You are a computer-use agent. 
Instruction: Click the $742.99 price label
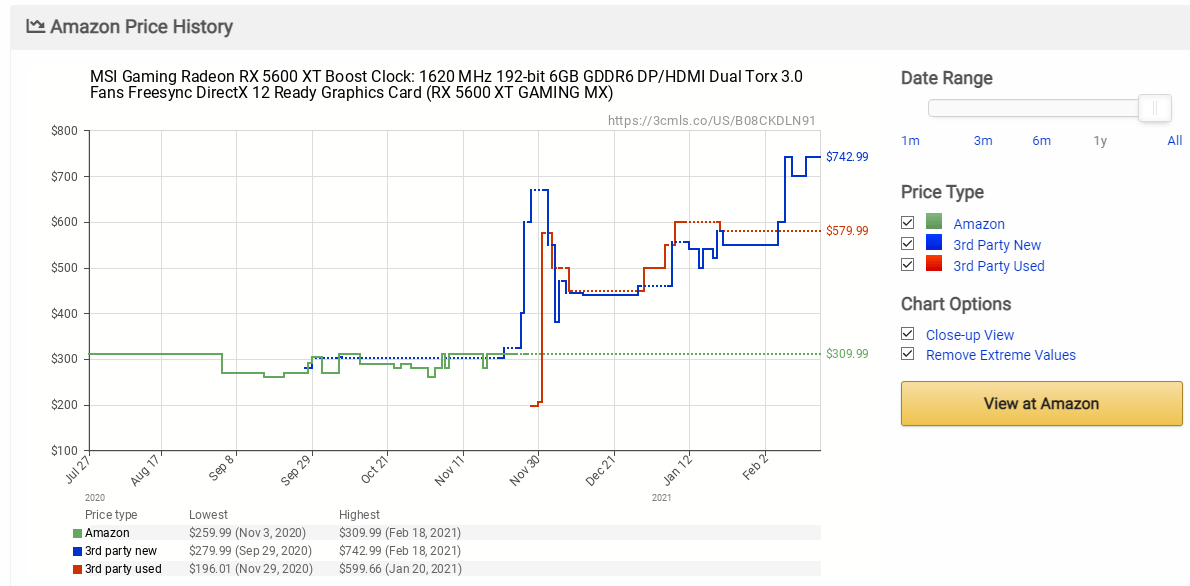tap(847, 156)
